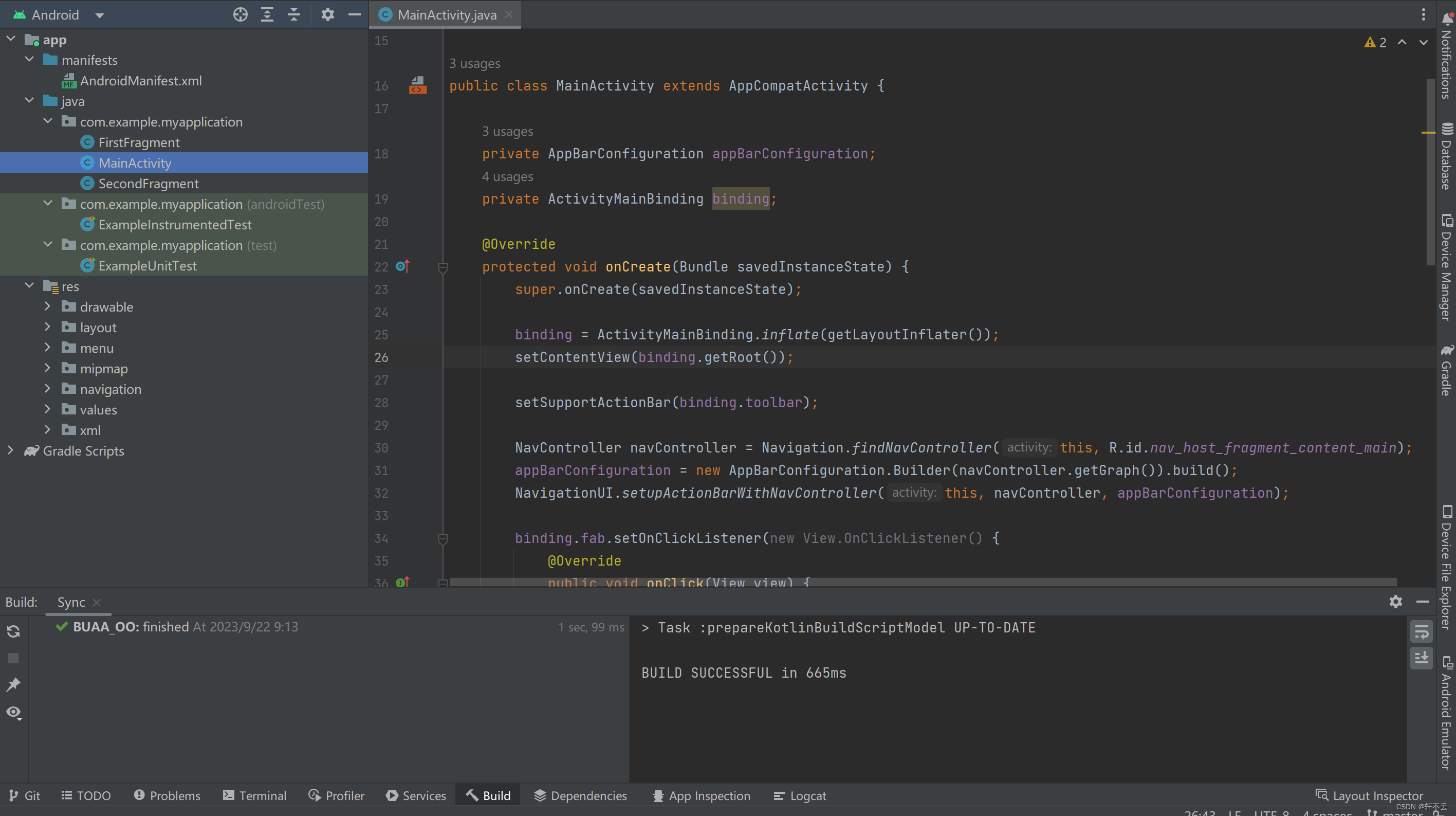
Task: Select SecondFragment in project tree
Action: tap(149, 183)
